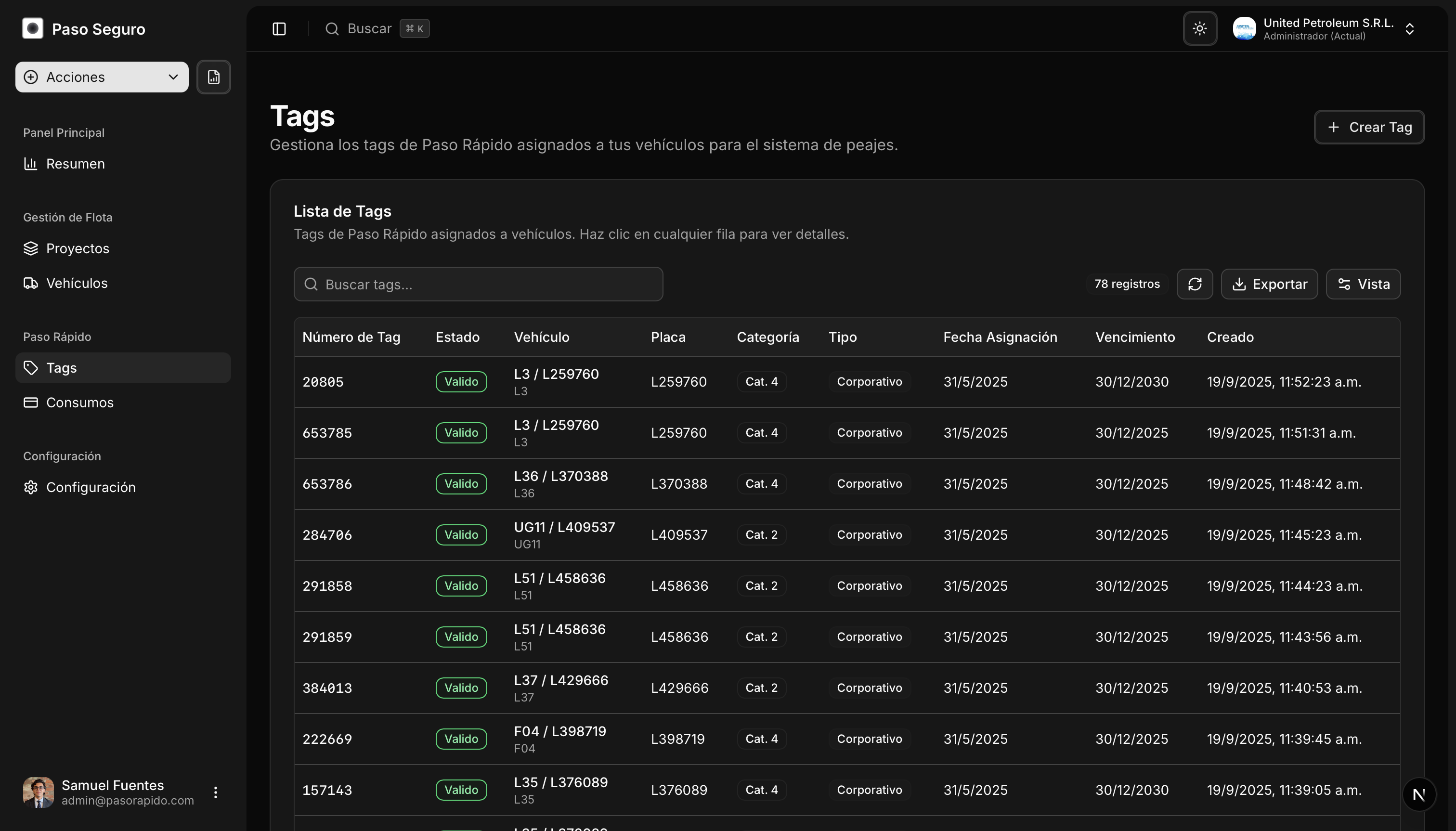Open the Acciones dropdown
1456x831 pixels.
(102, 77)
